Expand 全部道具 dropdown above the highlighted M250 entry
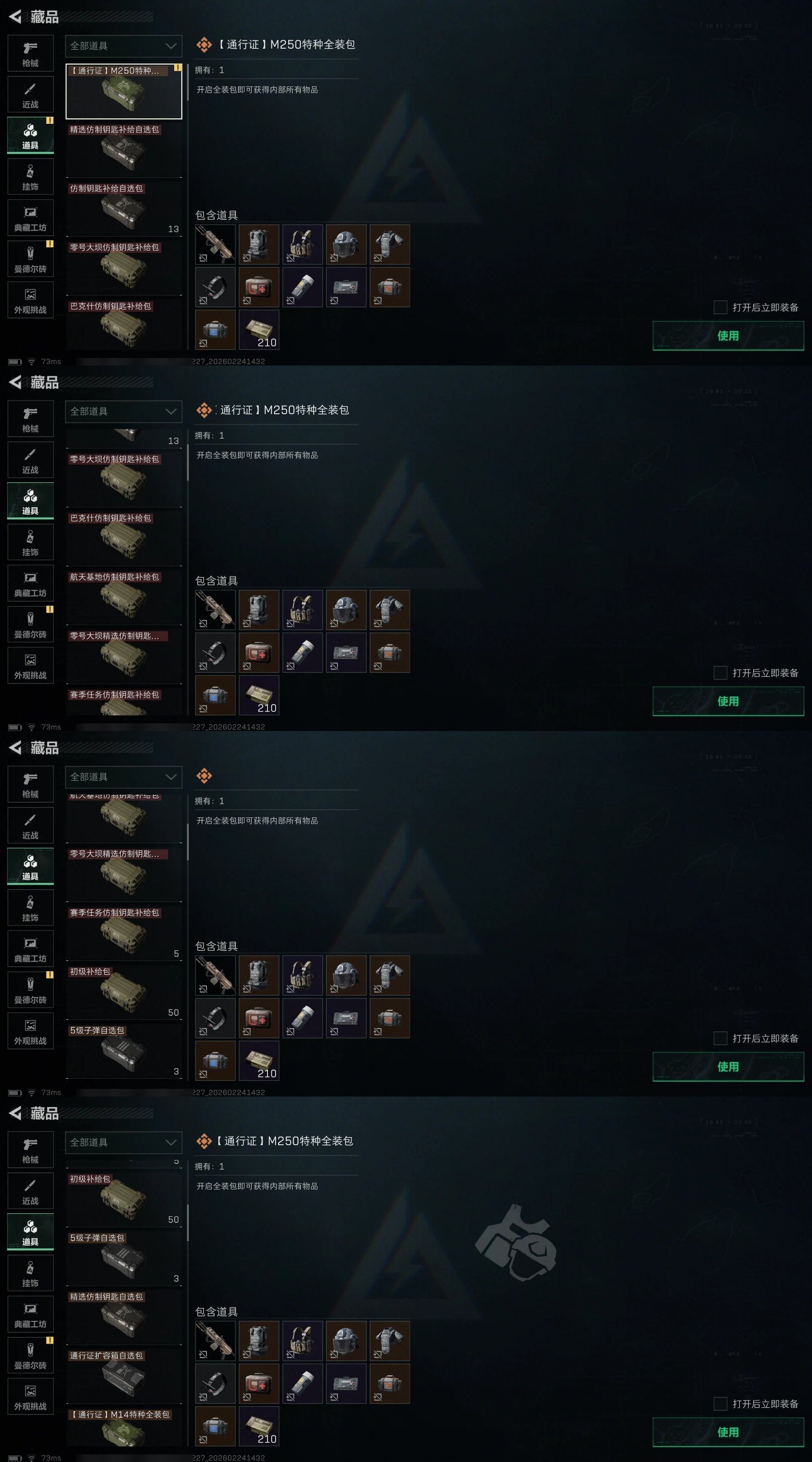 tap(124, 46)
